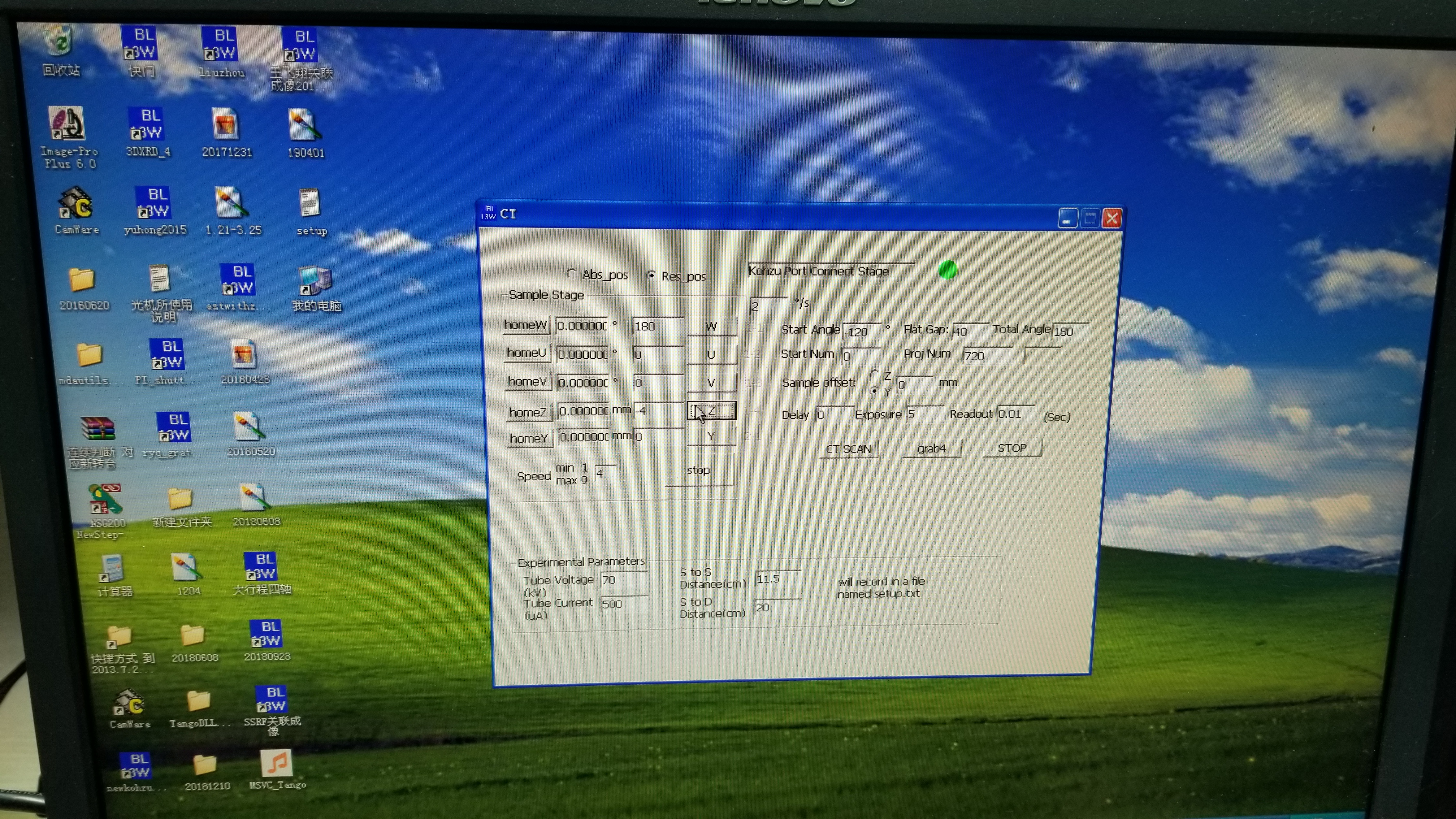Image resolution: width=1456 pixels, height=819 pixels.
Task: Open the My Computer desktop icon
Action: pyautogui.click(x=315, y=281)
